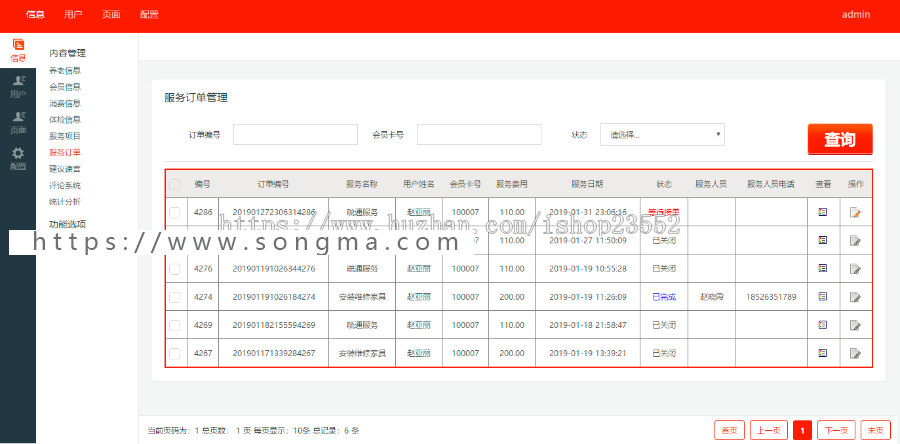Edit order 4274 using its pencil icon
900x444 pixels.
point(855,297)
